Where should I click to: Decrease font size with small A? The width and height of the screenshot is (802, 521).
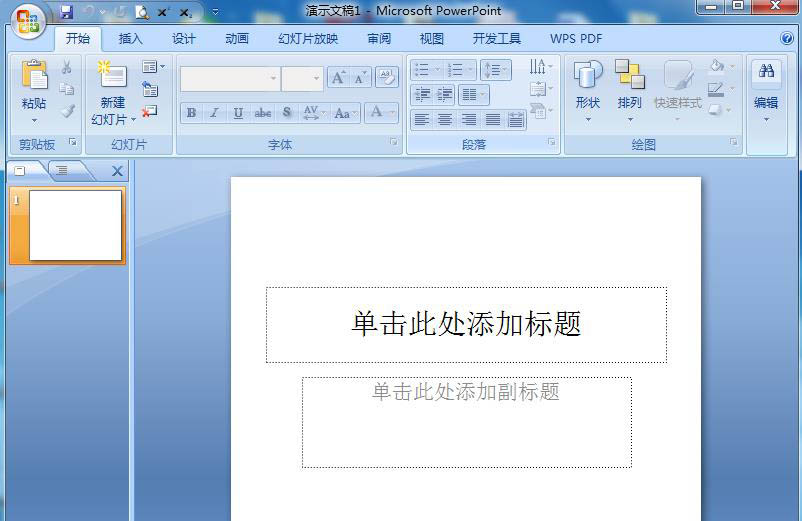click(361, 78)
